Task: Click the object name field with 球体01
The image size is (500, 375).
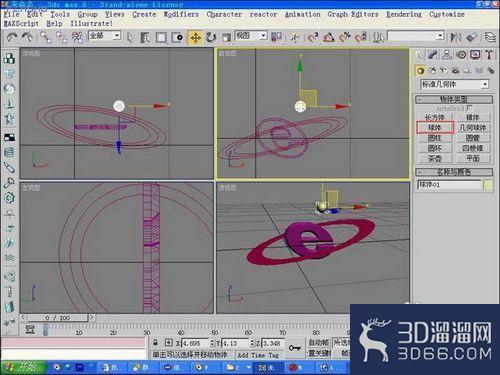Action: tap(449, 185)
